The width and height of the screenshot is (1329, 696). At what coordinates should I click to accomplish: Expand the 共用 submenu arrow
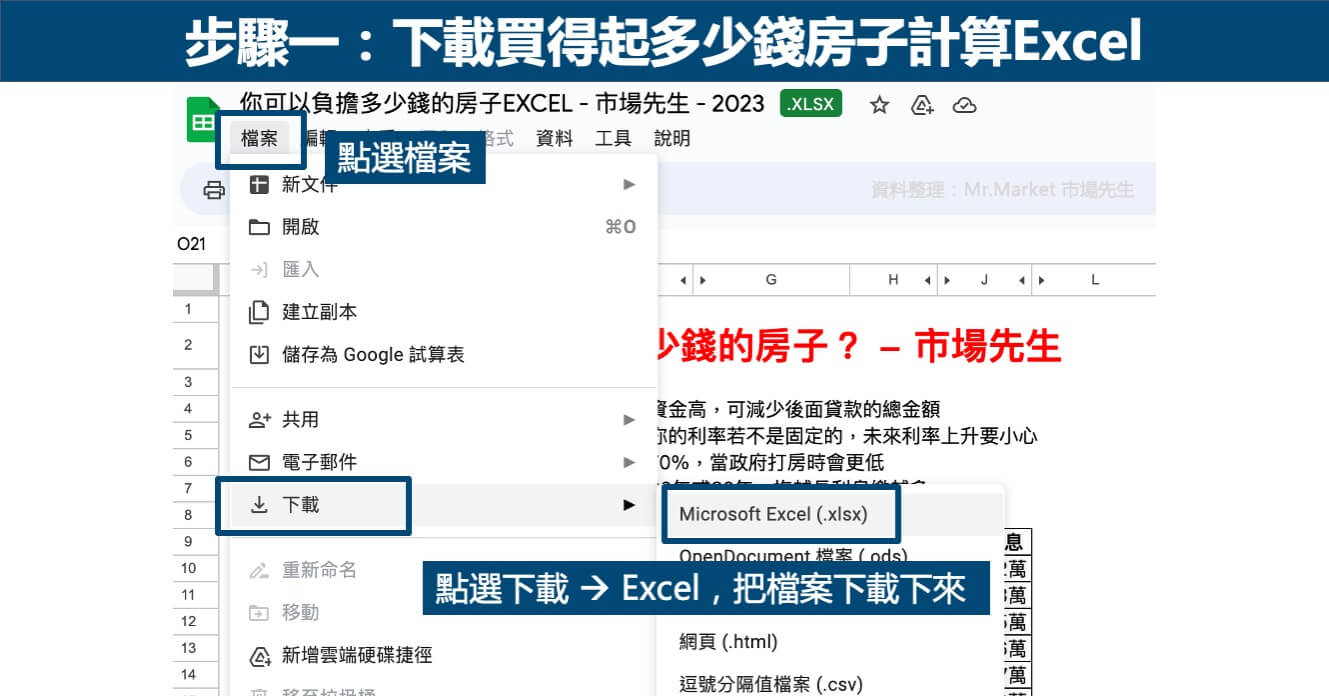[629, 420]
